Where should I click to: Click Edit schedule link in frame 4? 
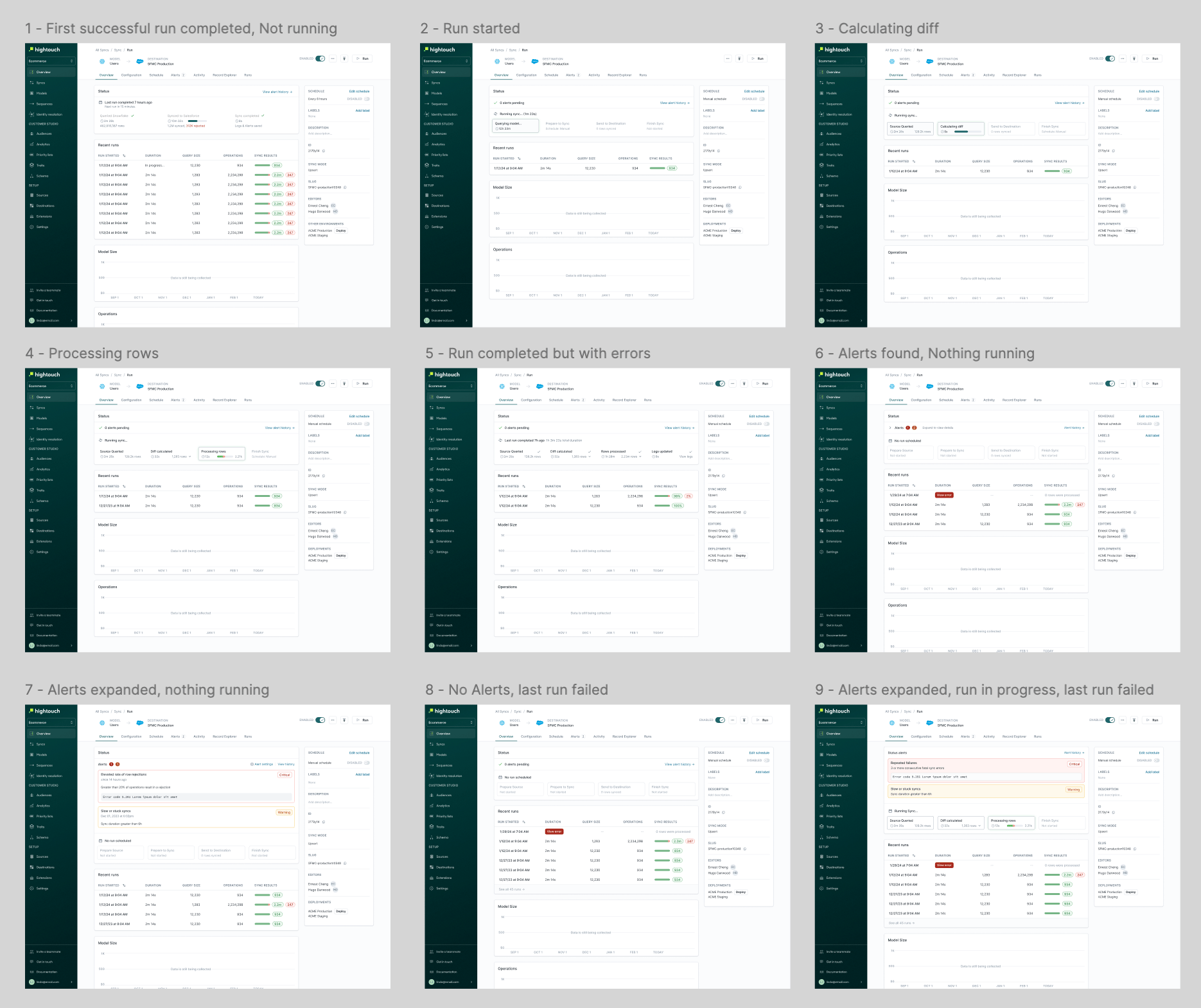(x=359, y=416)
